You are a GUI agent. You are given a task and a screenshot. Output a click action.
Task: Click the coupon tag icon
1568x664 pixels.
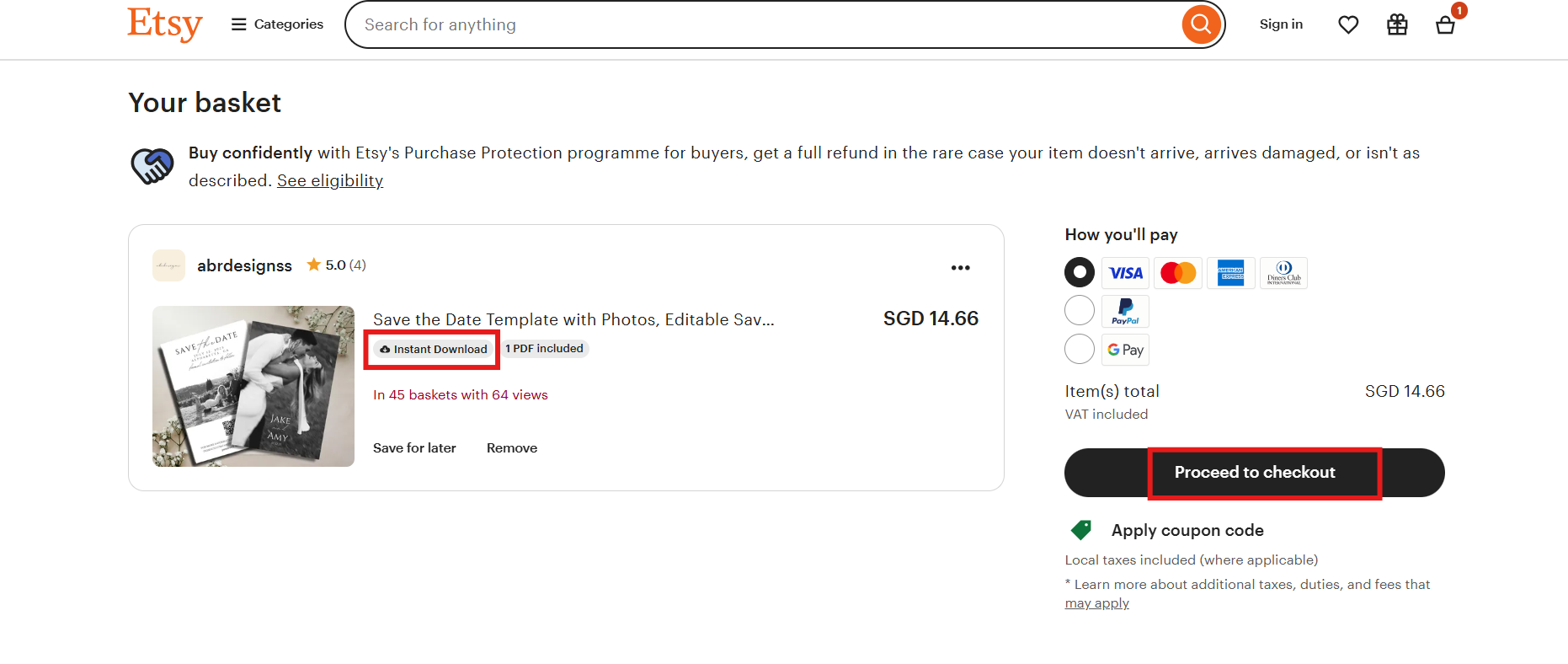pyautogui.click(x=1080, y=530)
